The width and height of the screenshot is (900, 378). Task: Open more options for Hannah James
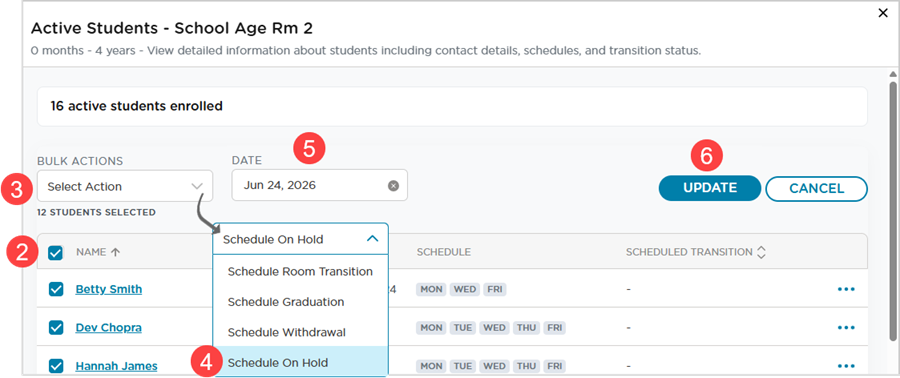coord(846,366)
